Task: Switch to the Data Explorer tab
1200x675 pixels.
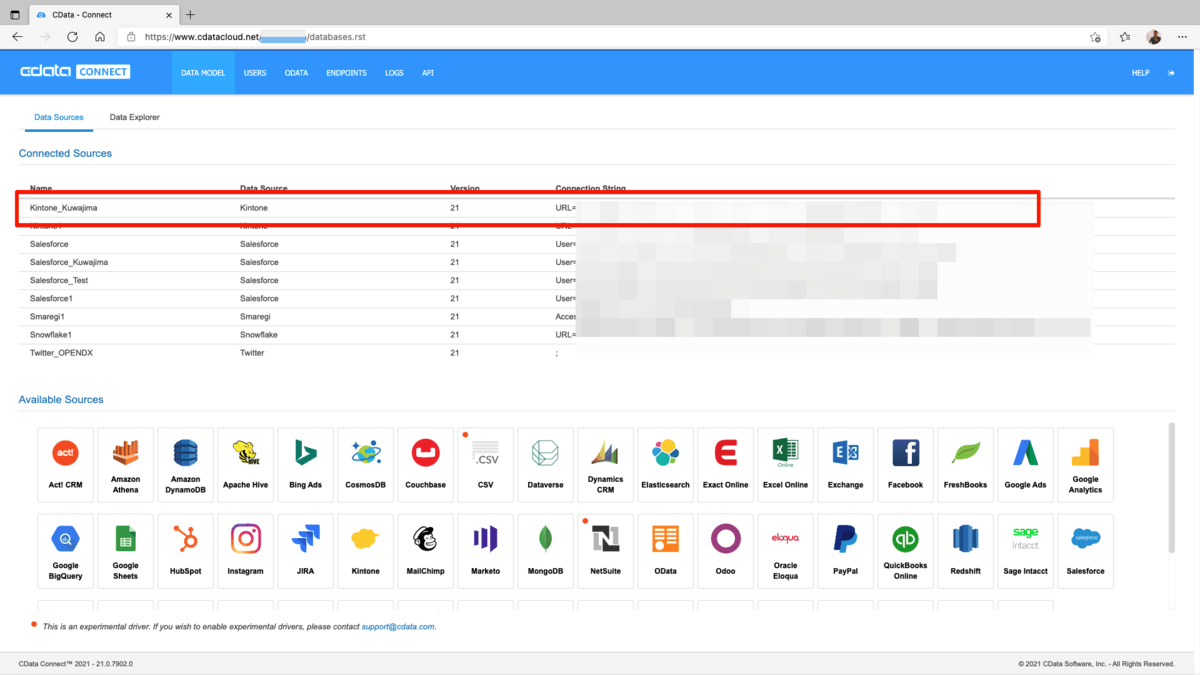Action: pos(134,117)
